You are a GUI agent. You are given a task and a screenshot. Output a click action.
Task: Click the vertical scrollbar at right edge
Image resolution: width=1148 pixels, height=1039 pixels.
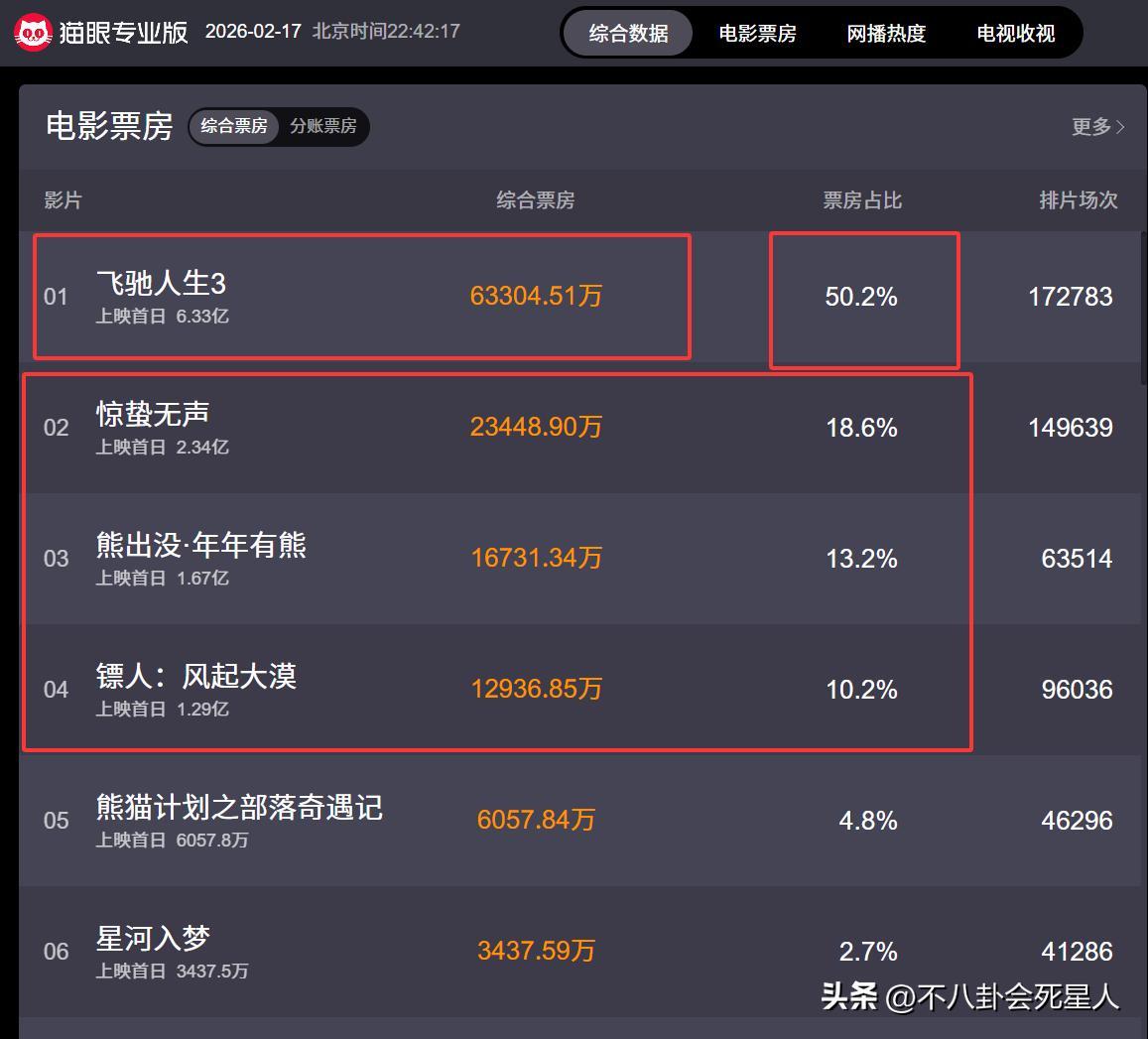coord(1142,308)
